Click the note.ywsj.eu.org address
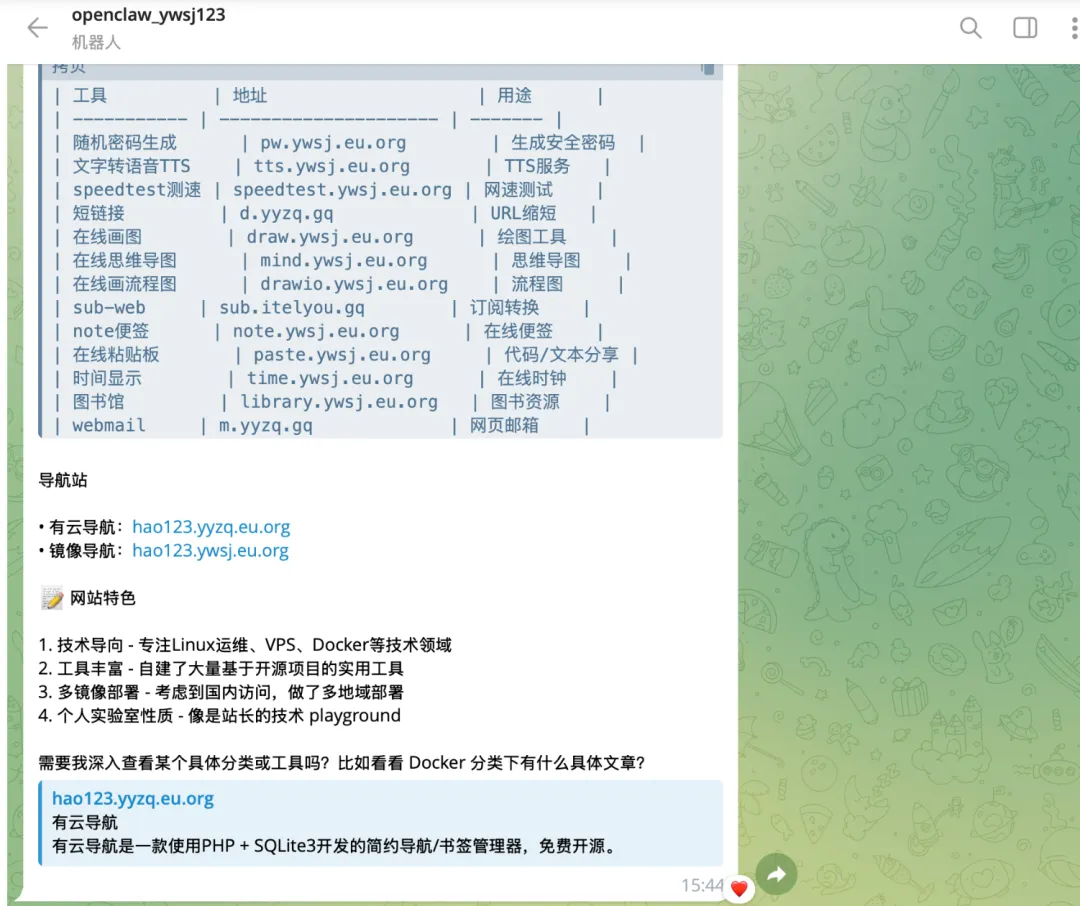 (x=315, y=331)
